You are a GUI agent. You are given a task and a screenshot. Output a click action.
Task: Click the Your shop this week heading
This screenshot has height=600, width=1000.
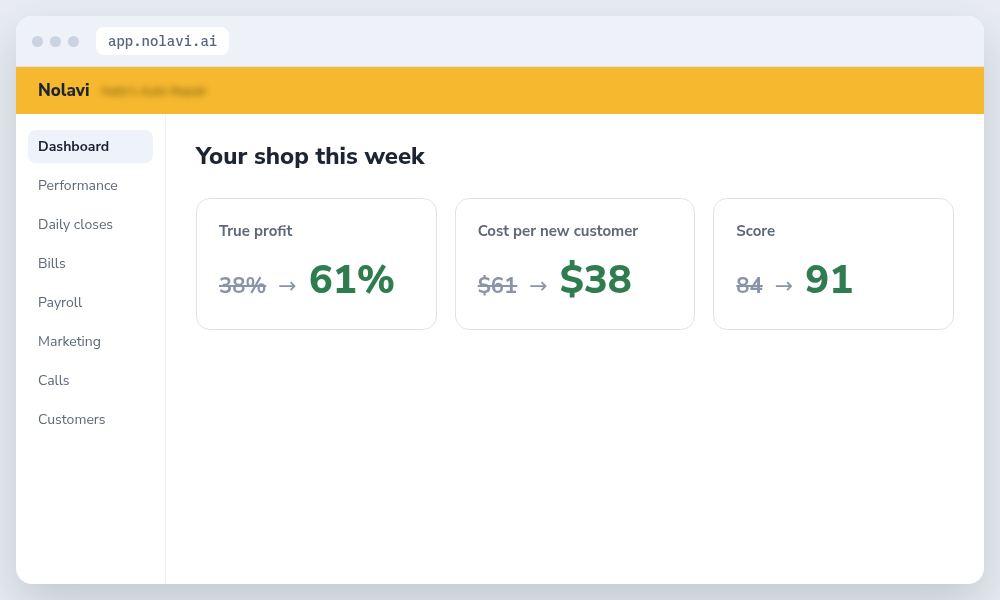point(310,156)
